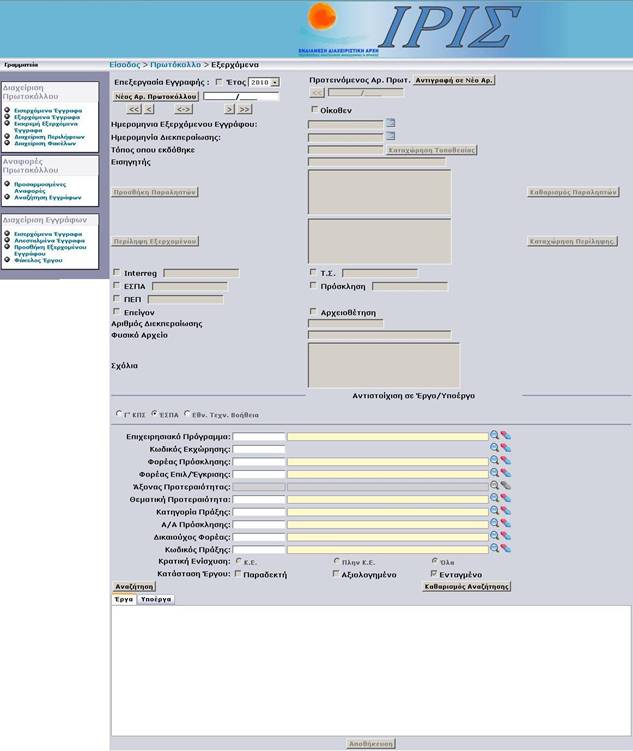
Task: Click the magnifier icon beside Φορέας Πρόσκλησης
Action: pos(494,461)
